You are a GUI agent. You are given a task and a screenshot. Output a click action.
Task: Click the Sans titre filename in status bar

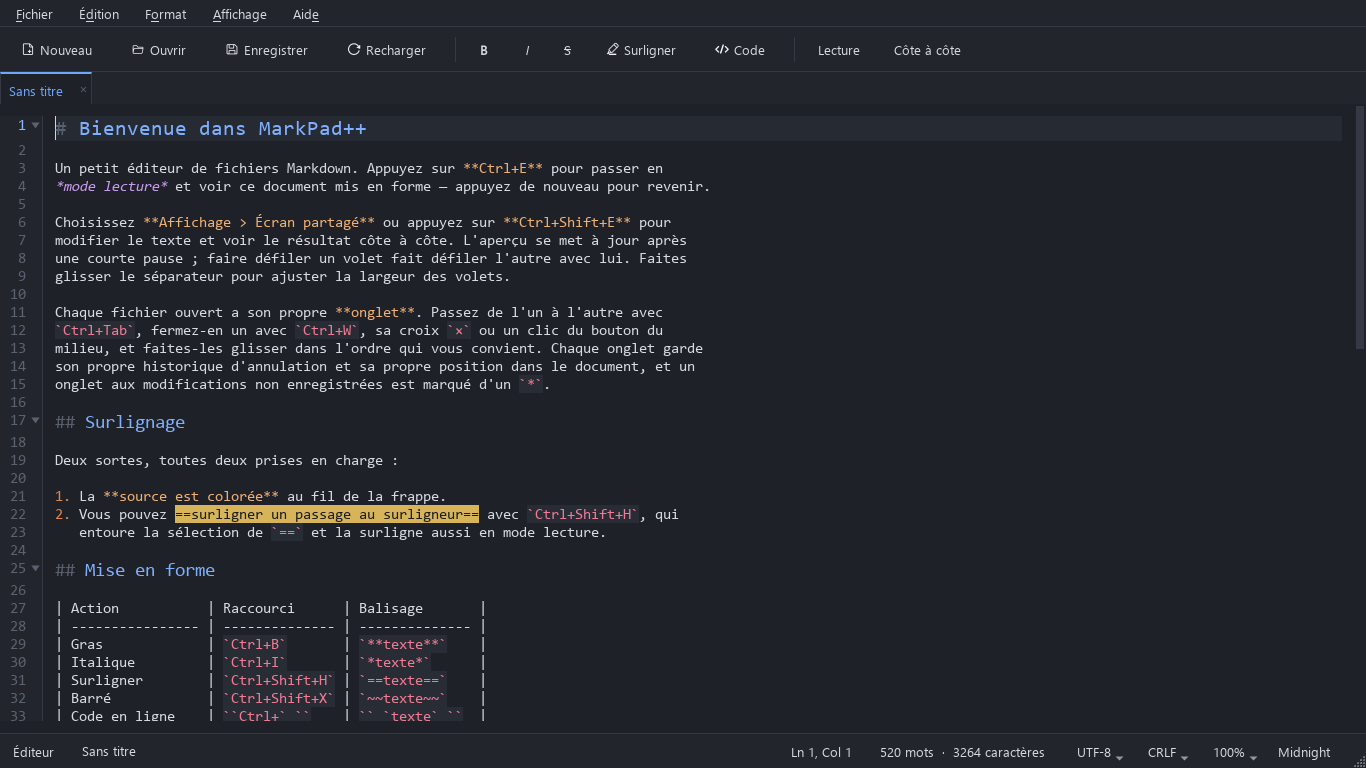pos(109,752)
